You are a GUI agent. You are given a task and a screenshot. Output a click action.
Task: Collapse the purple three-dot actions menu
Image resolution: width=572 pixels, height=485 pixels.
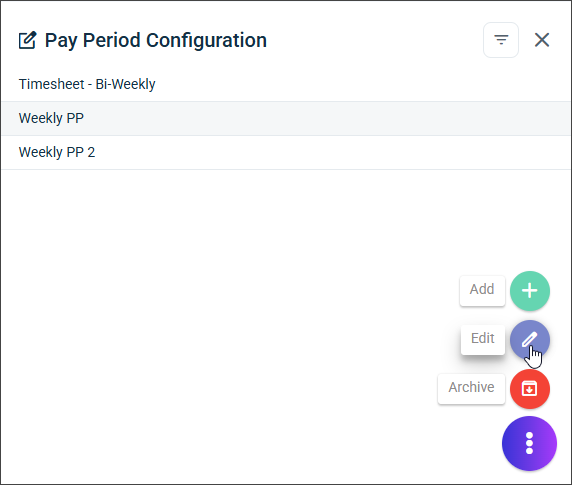(529, 443)
